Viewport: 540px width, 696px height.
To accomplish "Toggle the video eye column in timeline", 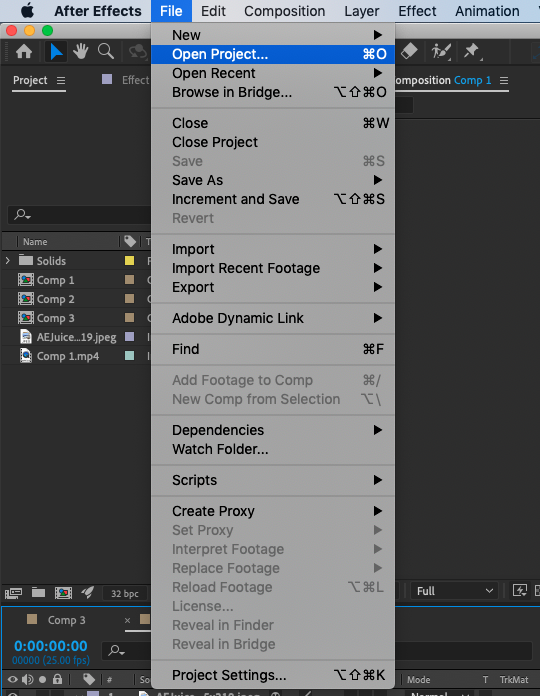I will [12, 680].
